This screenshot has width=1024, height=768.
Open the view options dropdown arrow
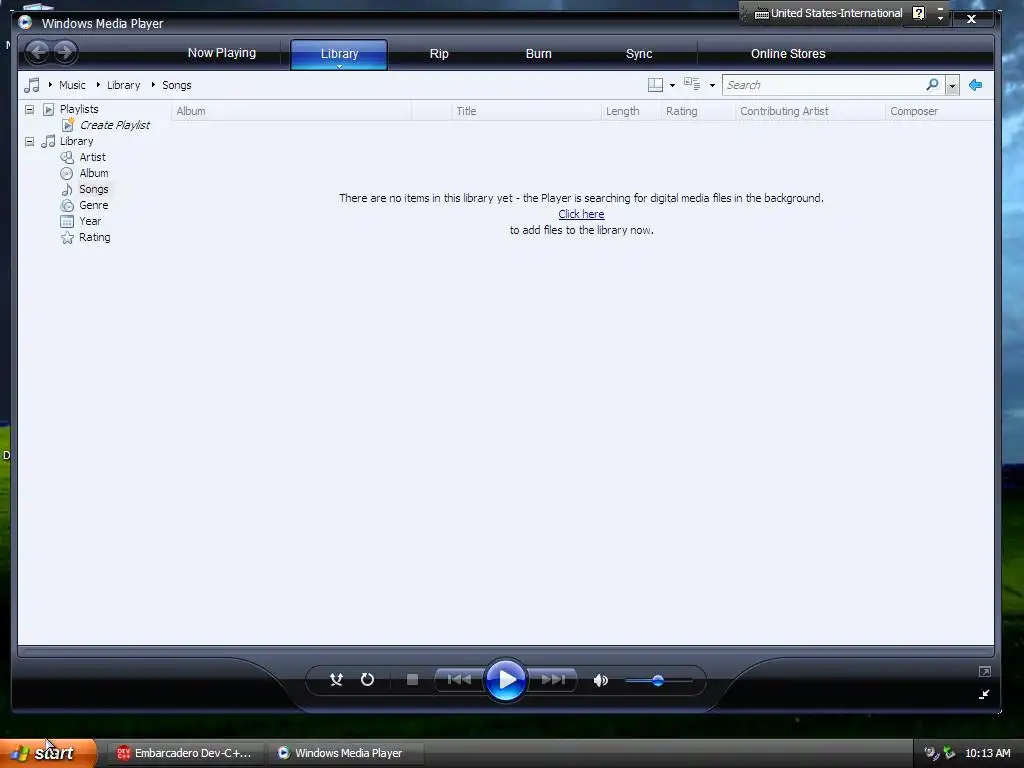click(712, 86)
